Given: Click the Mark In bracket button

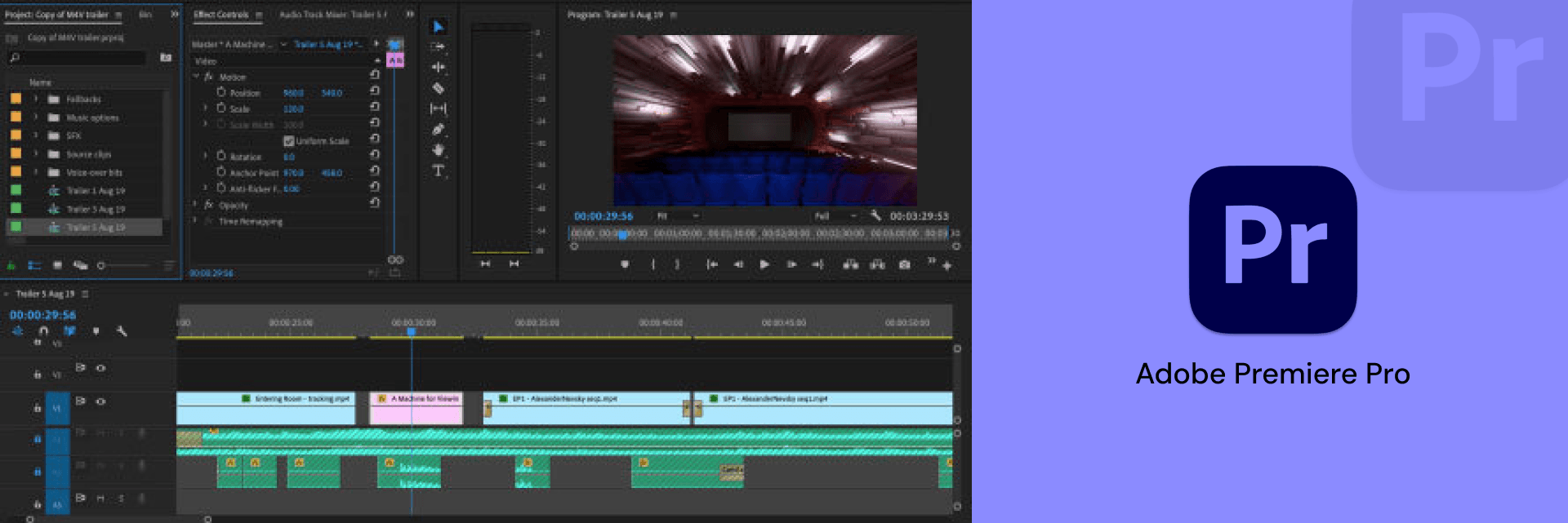Looking at the screenshot, I should [653, 264].
